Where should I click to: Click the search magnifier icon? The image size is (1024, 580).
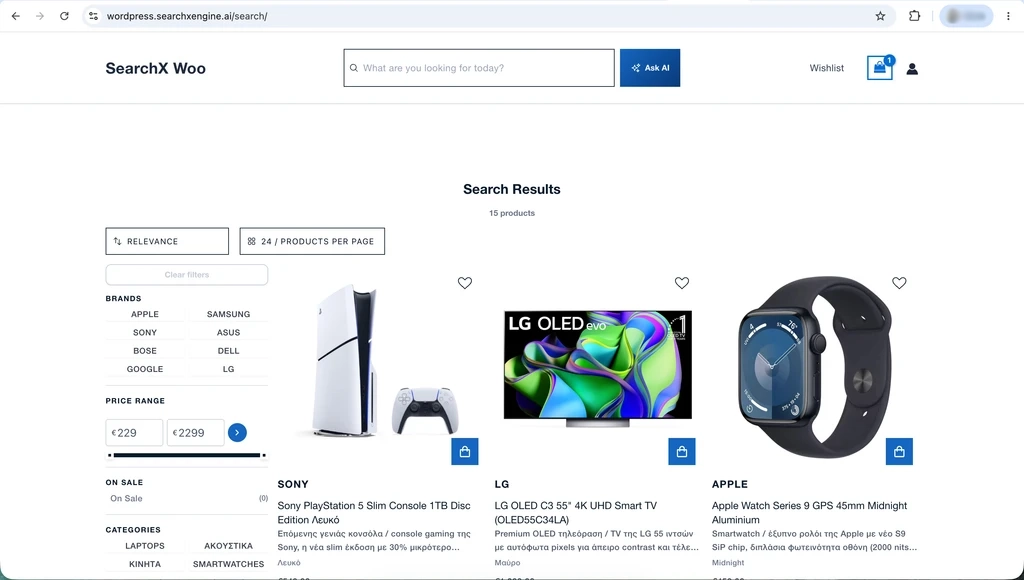(x=354, y=68)
